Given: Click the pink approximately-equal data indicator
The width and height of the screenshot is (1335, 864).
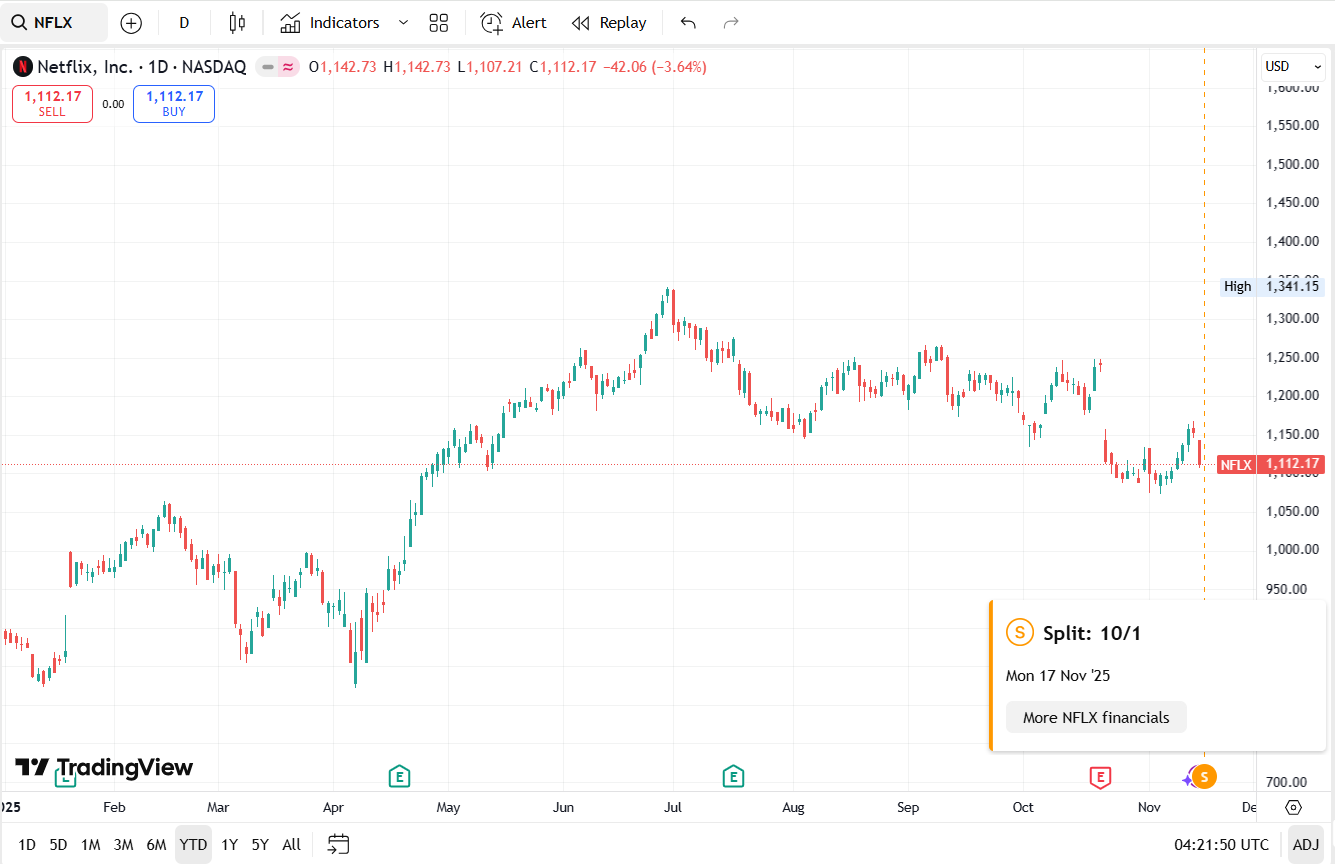Looking at the screenshot, I should pos(288,67).
